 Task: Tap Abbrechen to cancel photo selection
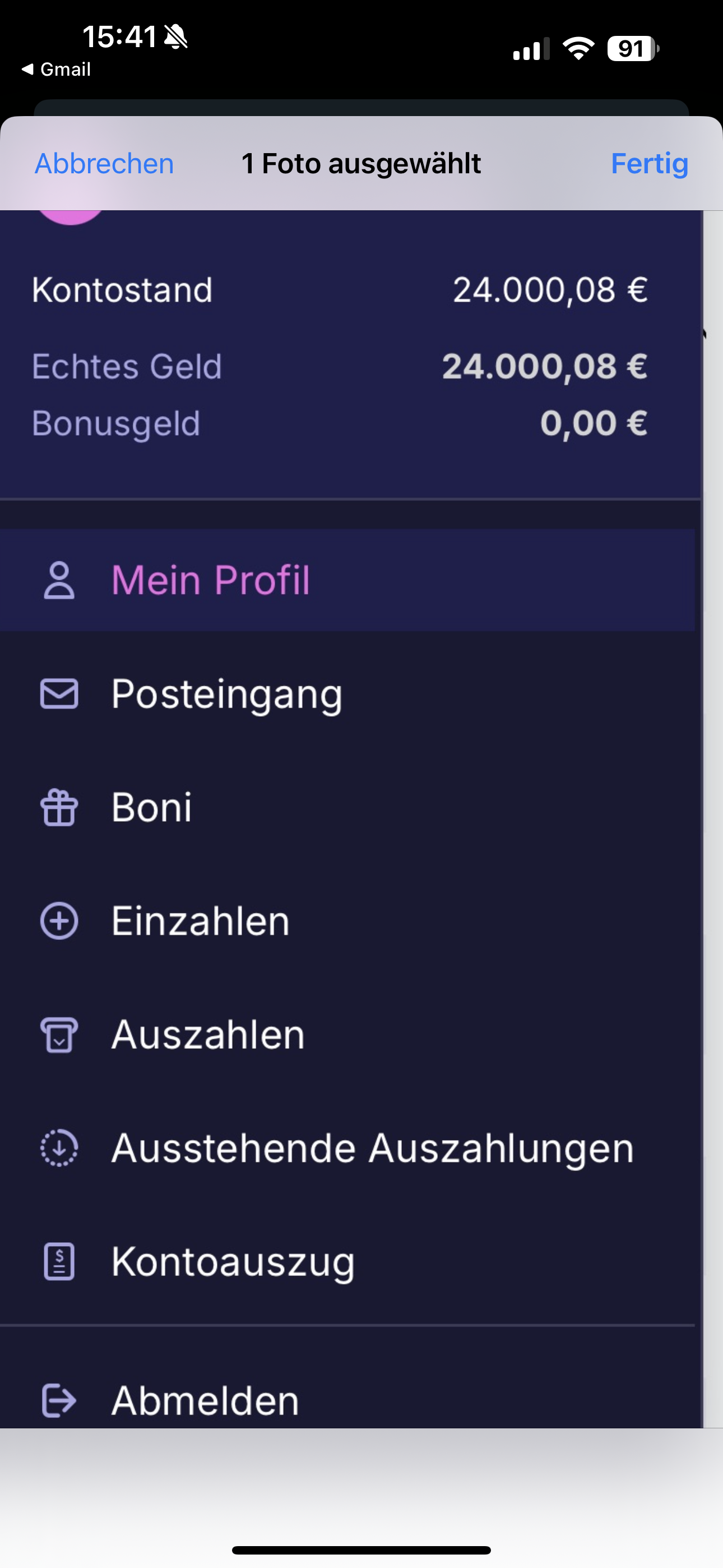pos(104,164)
